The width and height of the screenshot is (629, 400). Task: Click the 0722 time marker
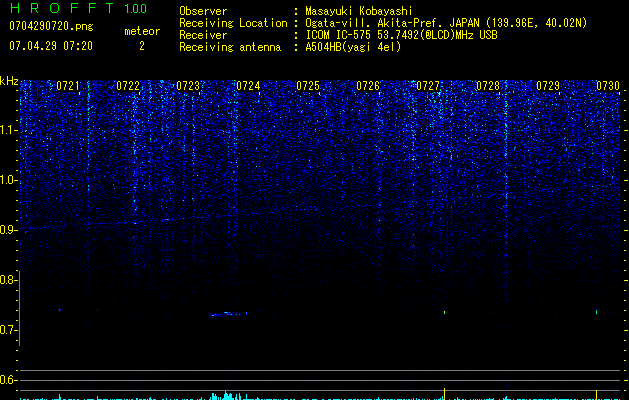pyautogui.click(x=128, y=86)
